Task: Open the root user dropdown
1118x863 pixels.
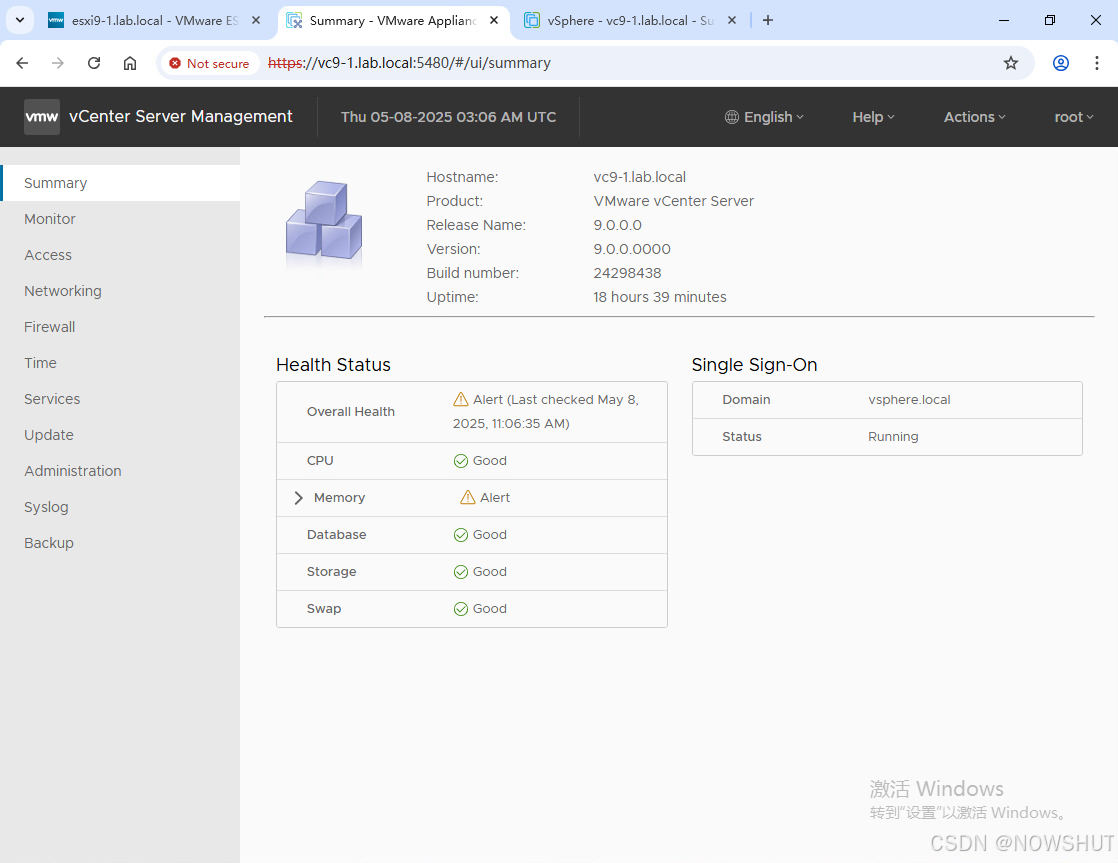Action: pos(1073,117)
